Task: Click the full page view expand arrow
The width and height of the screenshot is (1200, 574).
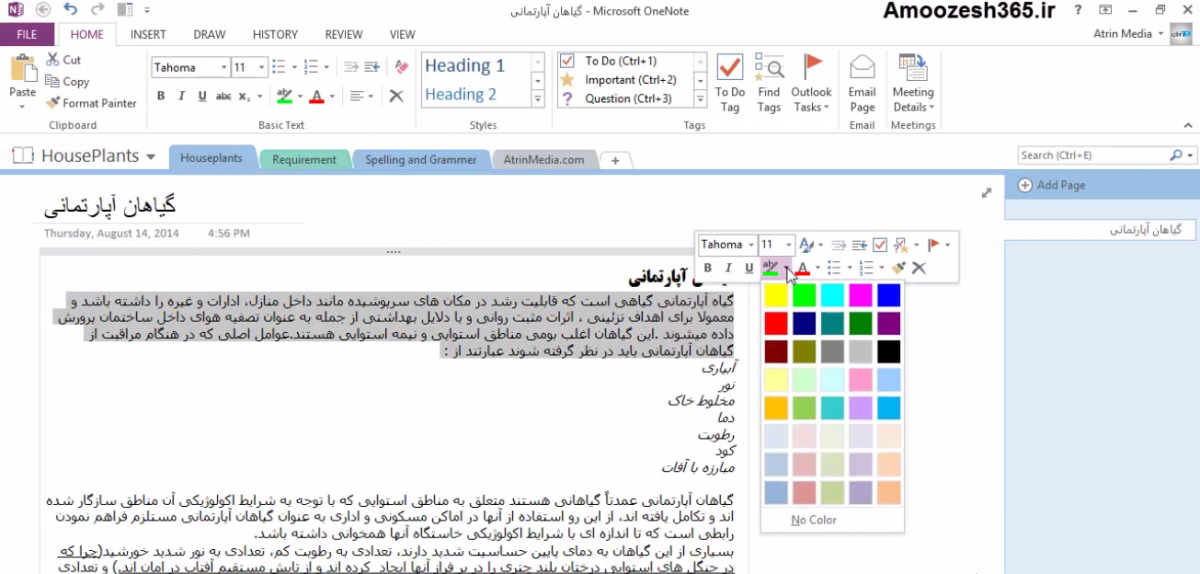Action: point(986,193)
